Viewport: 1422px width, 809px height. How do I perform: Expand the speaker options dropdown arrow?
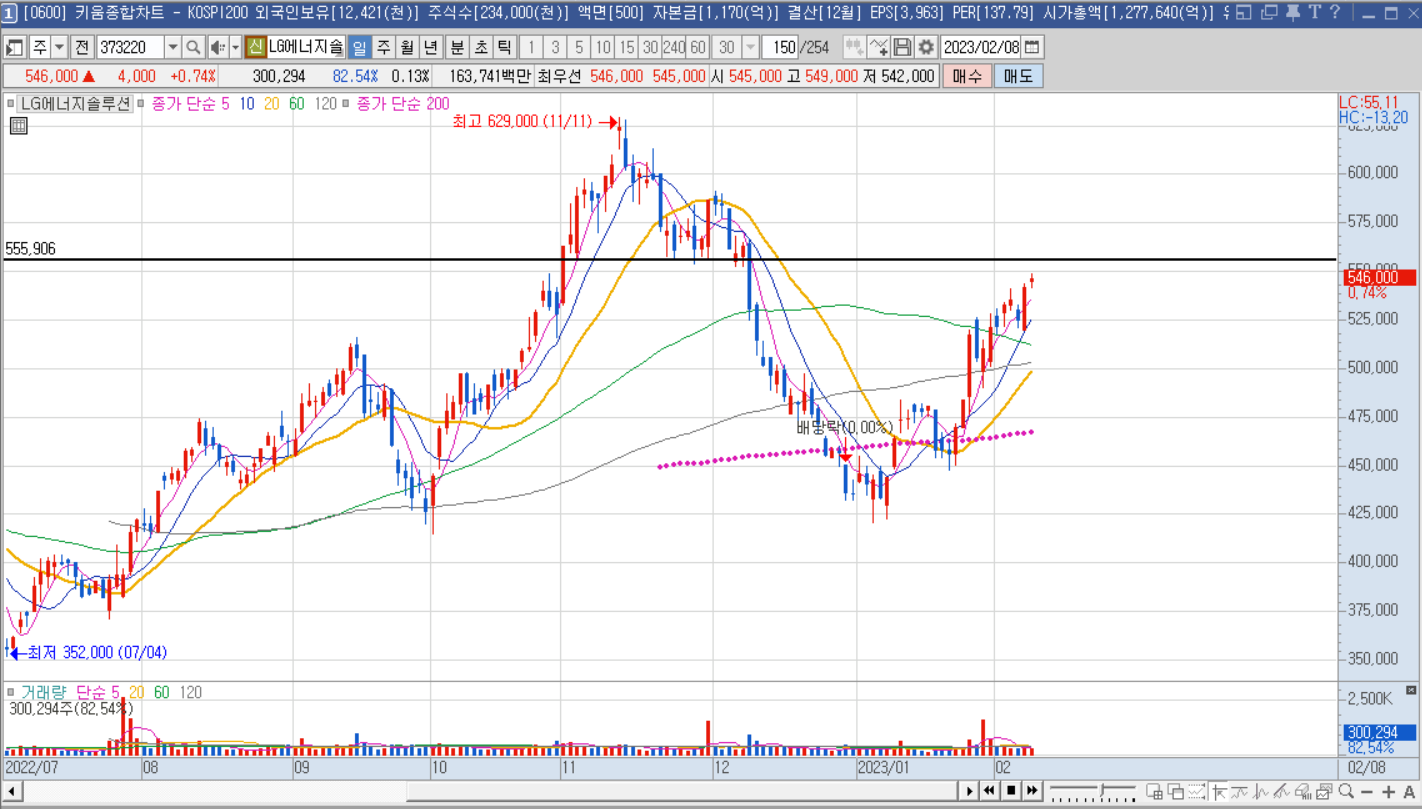236,47
